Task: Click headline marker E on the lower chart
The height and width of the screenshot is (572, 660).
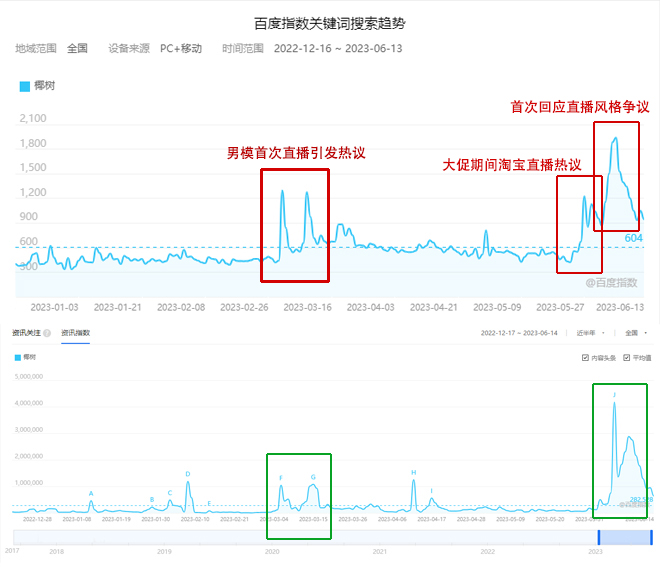Action: click(x=209, y=504)
